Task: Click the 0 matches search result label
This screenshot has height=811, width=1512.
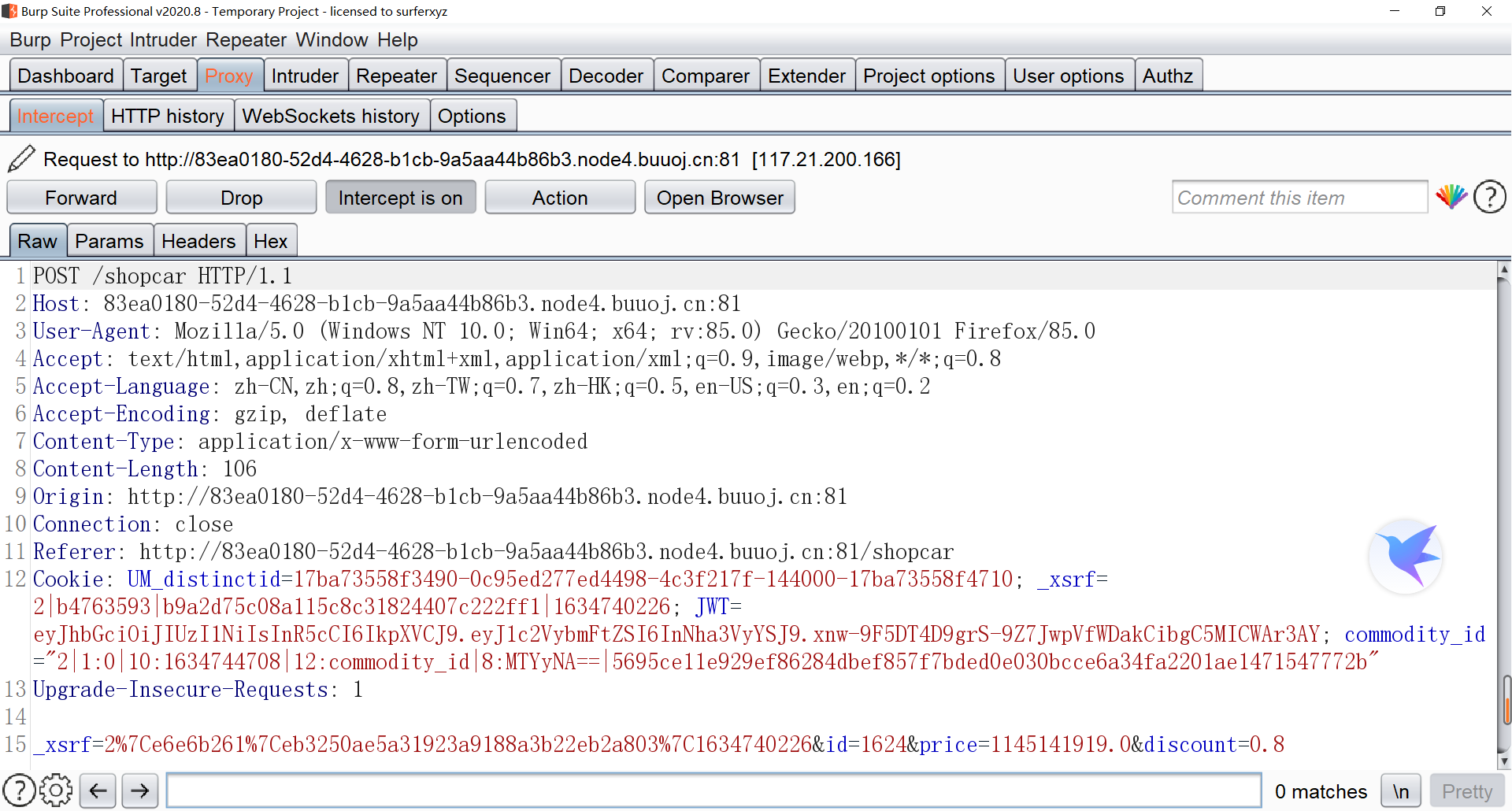Action: tap(1321, 791)
